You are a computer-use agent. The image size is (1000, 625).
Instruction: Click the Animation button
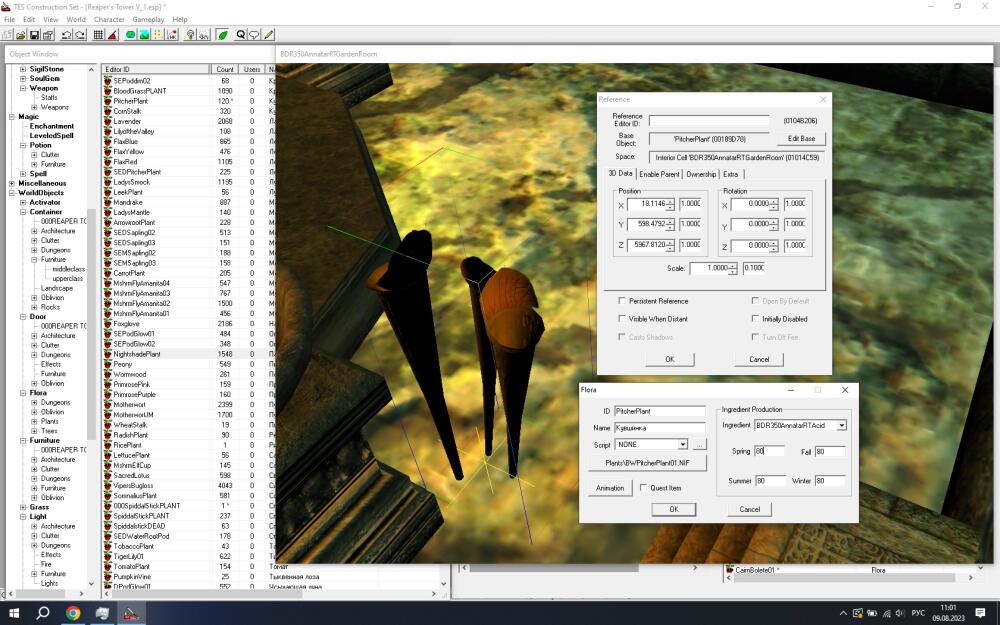click(x=610, y=488)
